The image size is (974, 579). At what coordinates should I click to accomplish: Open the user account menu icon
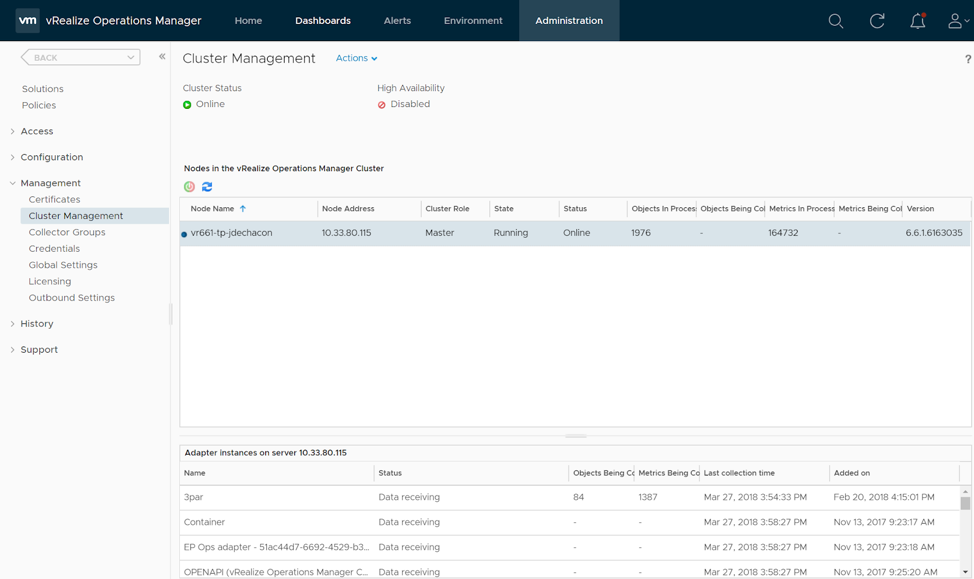(x=957, y=21)
